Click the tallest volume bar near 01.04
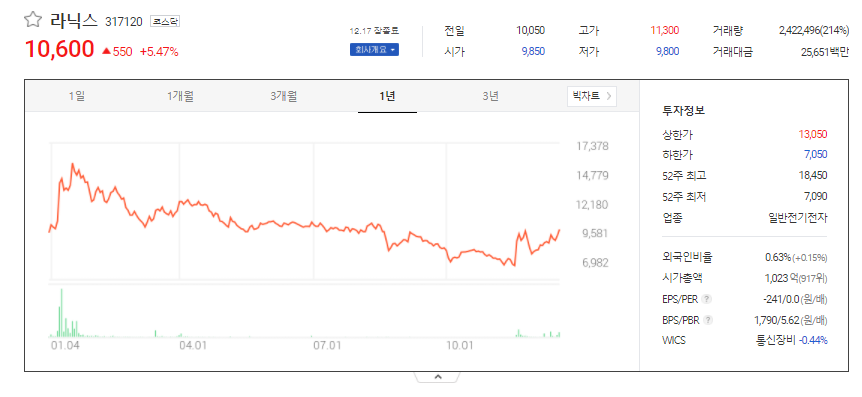The image size is (862, 397). 62,312
